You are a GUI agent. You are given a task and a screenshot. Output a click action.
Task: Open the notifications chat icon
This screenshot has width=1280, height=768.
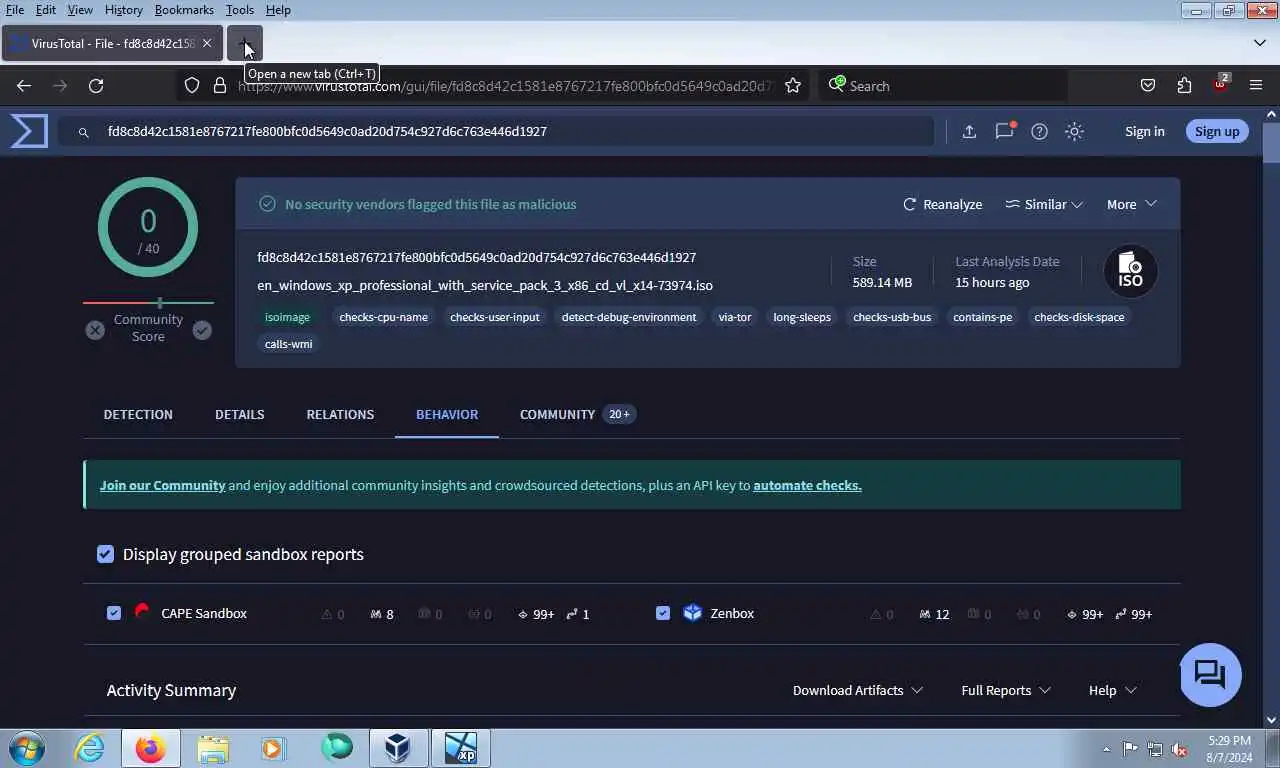pos(1005,131)
